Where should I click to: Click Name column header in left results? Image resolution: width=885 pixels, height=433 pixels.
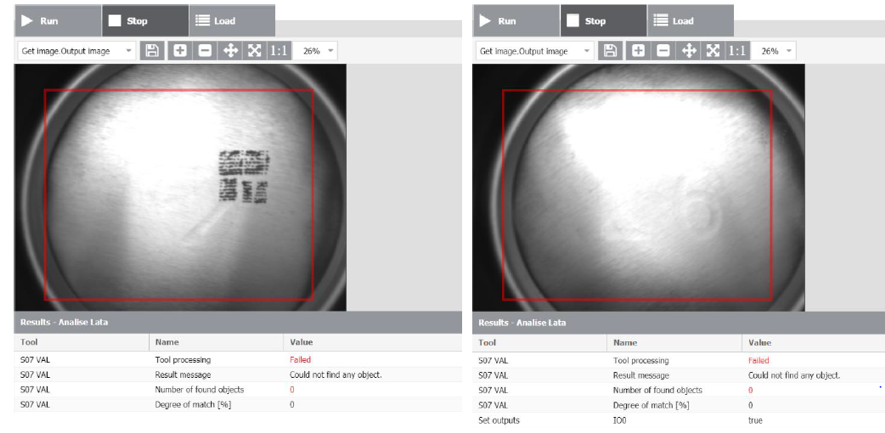tap(216, 342)
